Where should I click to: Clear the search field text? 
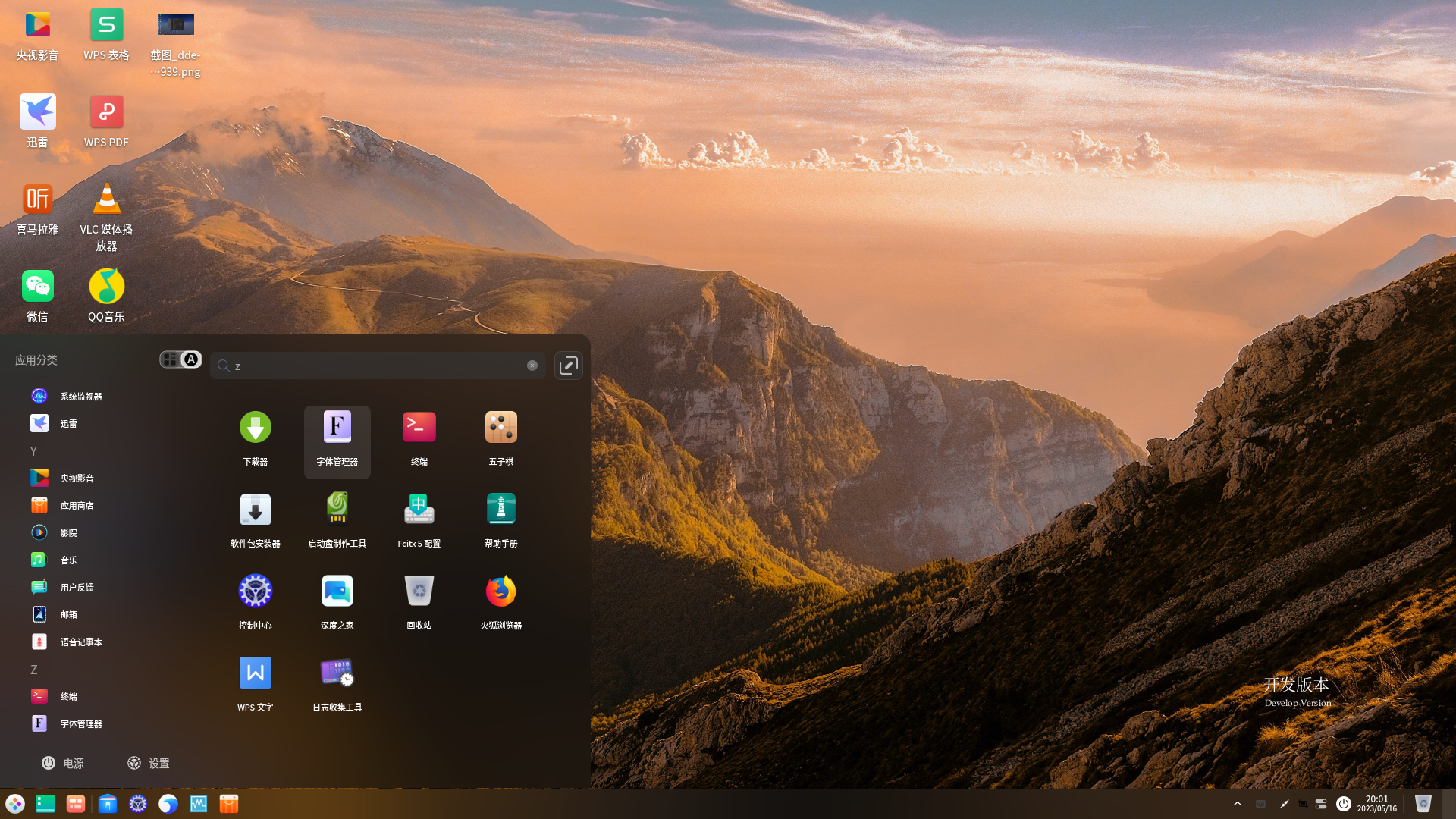(532, 366)
